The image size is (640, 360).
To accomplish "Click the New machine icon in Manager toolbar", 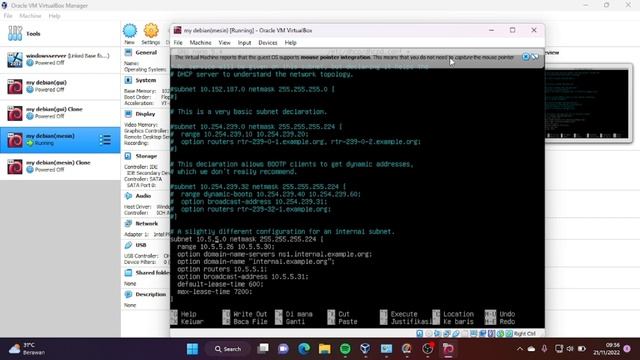I will click(130, 31).
